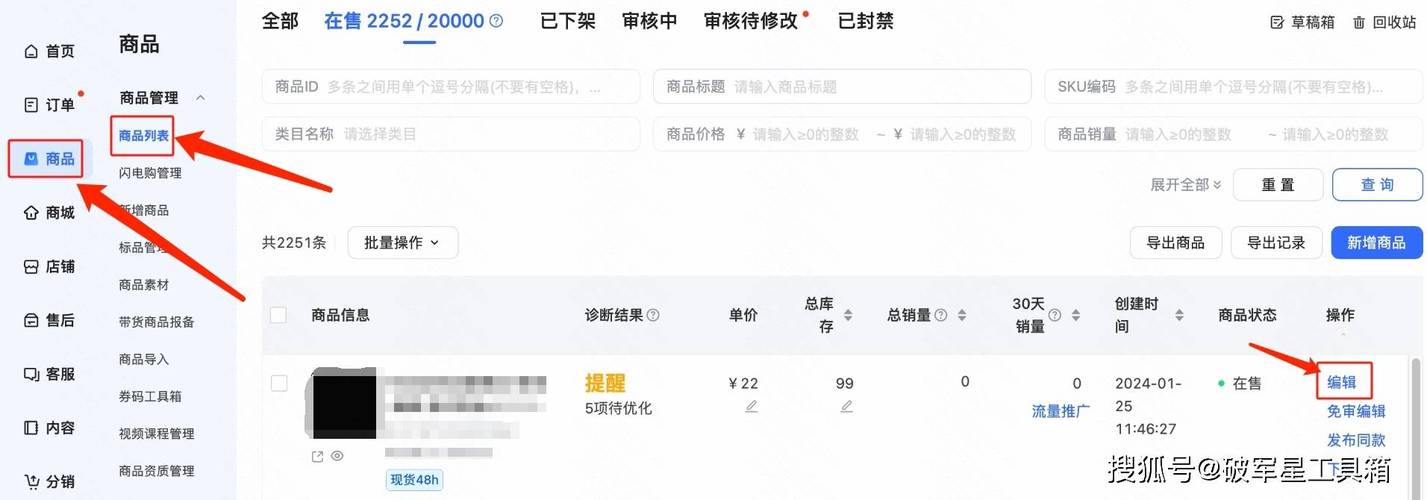Tick the select-all checkbox in header
1427x500 pixels.
click(x=278, y=315)
